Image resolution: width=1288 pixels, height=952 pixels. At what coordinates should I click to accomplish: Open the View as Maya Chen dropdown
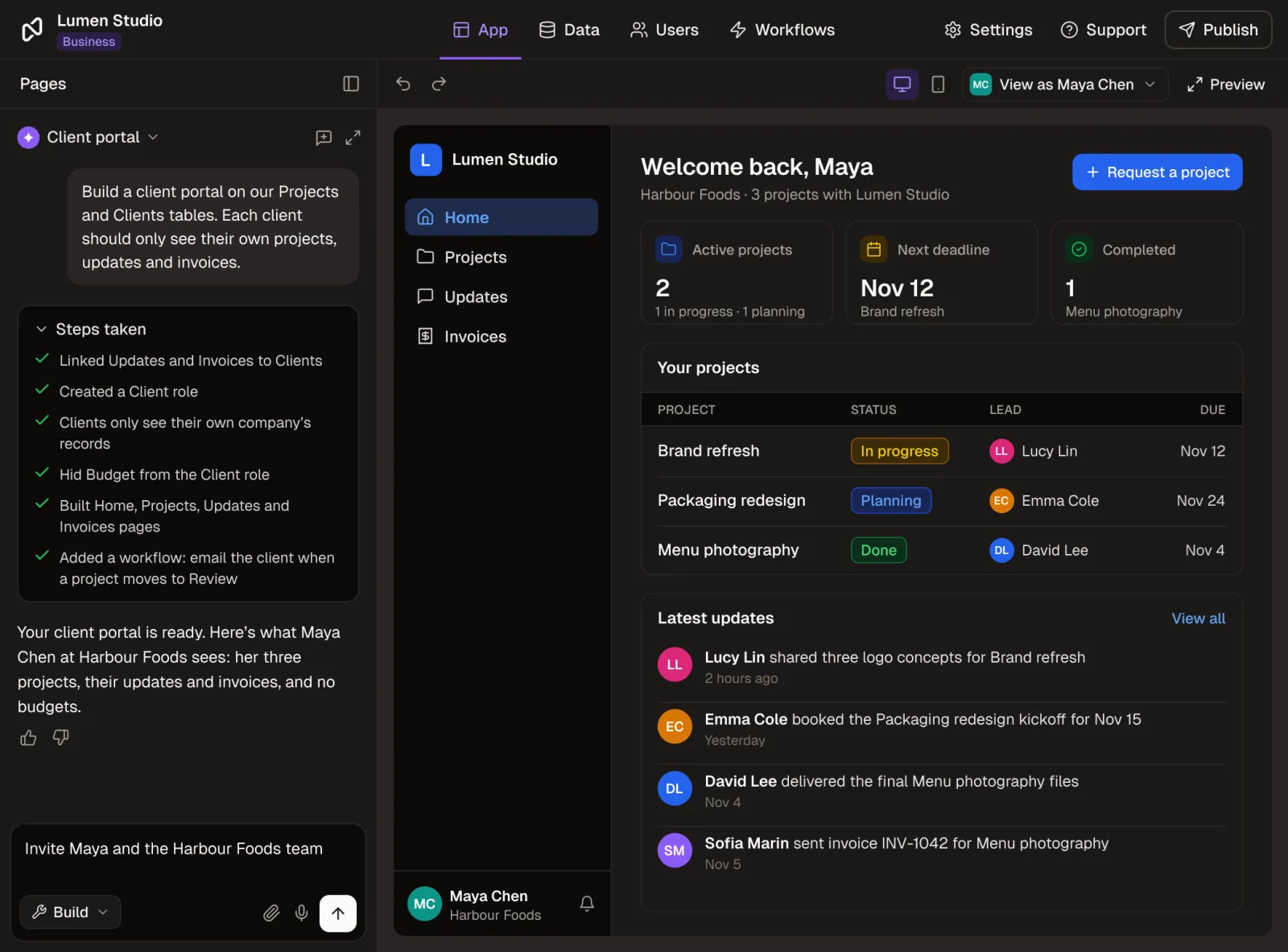tap(1065, 85)
